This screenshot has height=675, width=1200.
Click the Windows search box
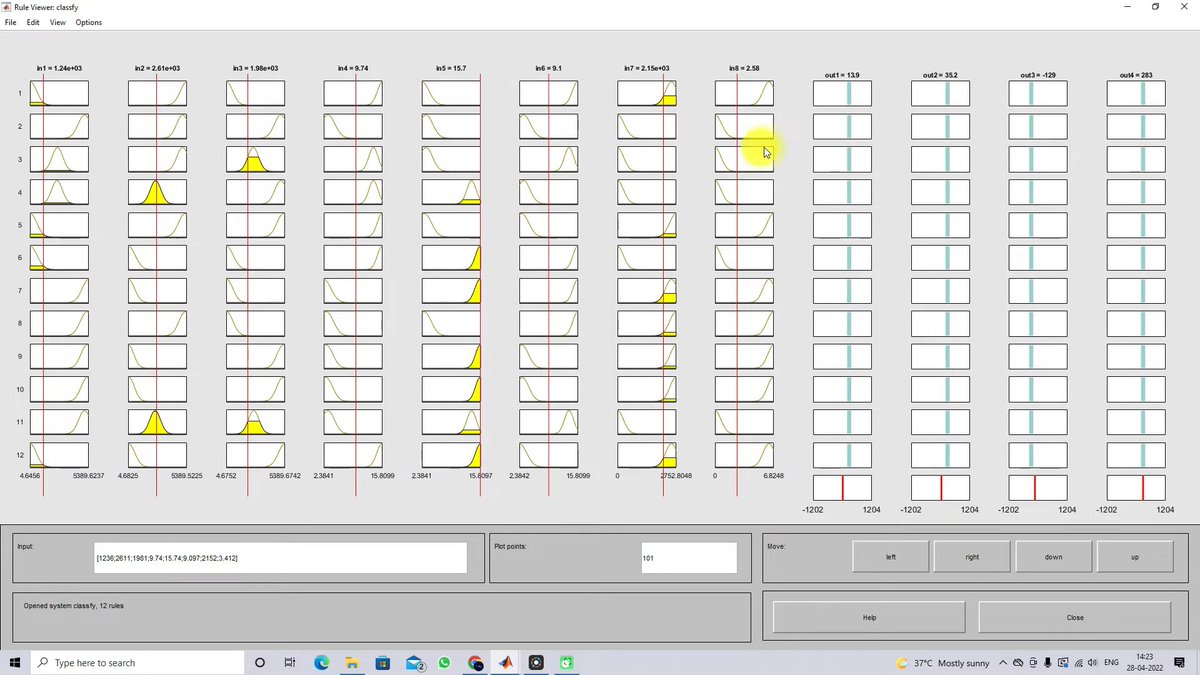tap(138, 663)
